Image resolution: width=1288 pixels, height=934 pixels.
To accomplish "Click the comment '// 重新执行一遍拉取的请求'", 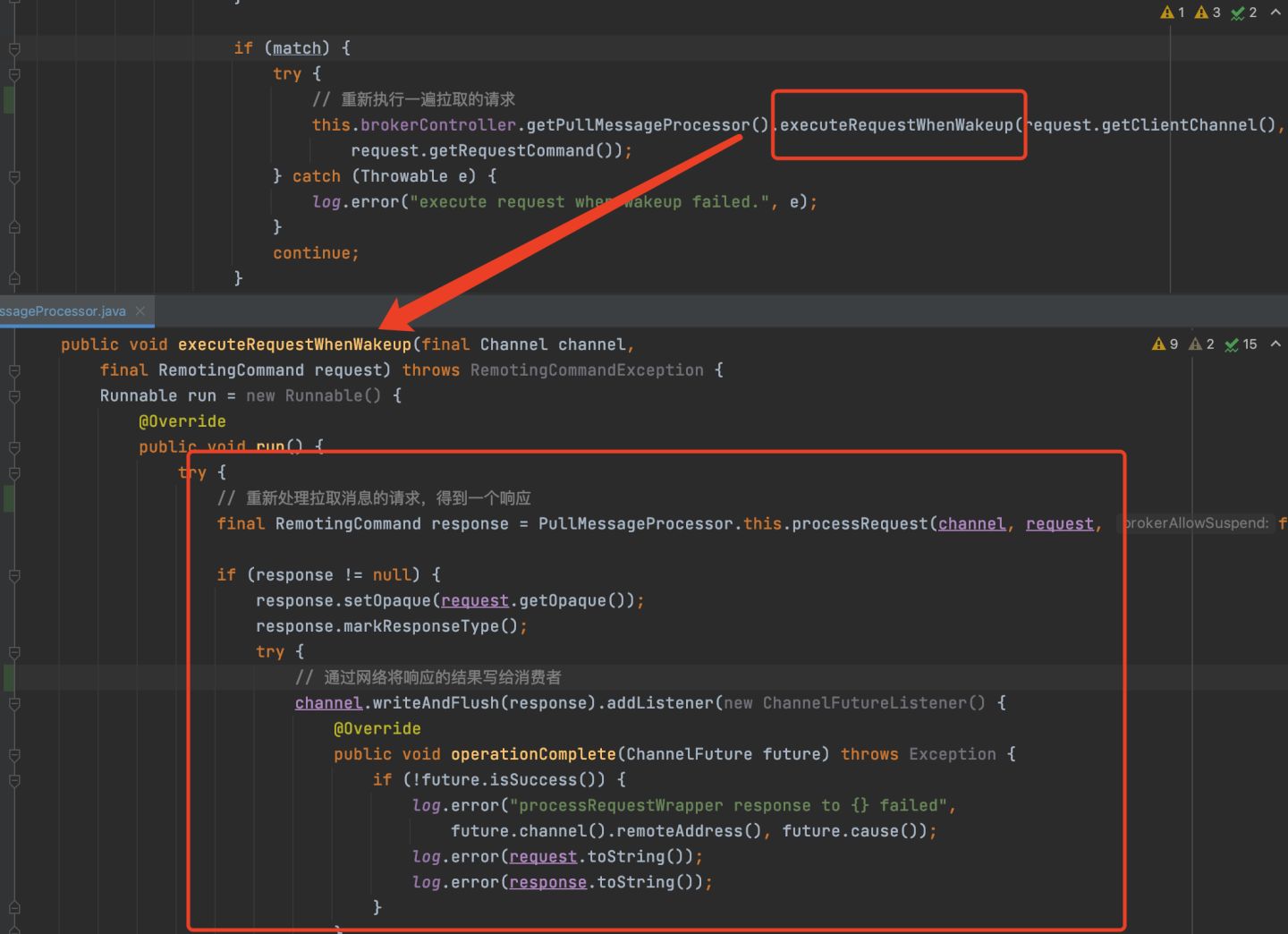I will click(414, 99).
